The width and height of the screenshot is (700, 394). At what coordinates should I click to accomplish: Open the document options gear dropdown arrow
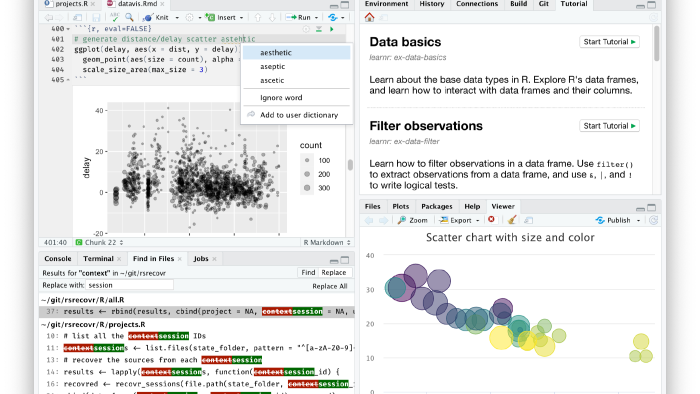tap(199, 18)
